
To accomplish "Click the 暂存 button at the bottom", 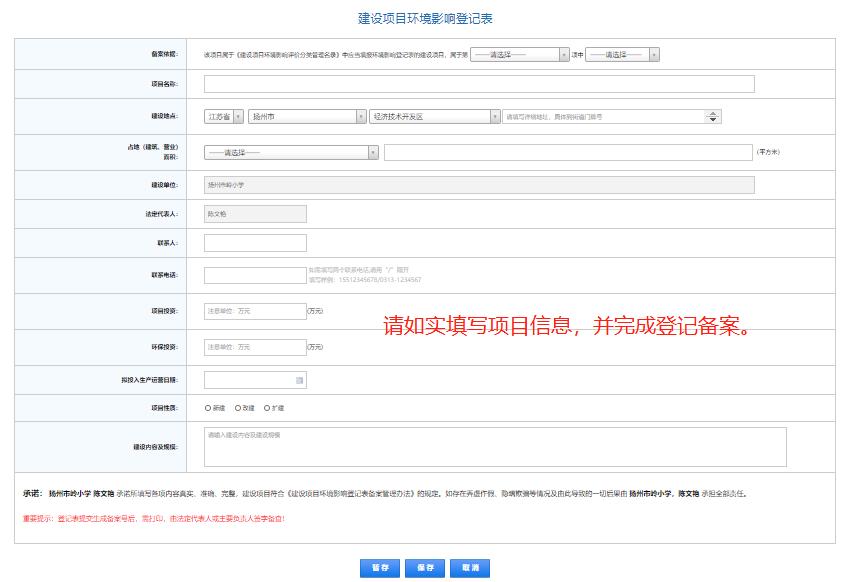I will (x=378, y=567).
